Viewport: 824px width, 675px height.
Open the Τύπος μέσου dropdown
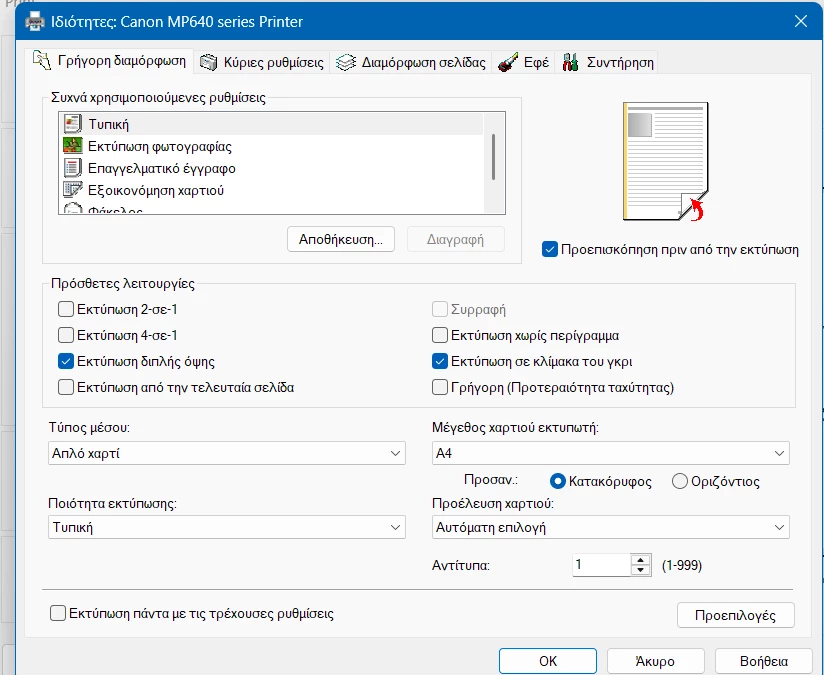click(226, 453)
